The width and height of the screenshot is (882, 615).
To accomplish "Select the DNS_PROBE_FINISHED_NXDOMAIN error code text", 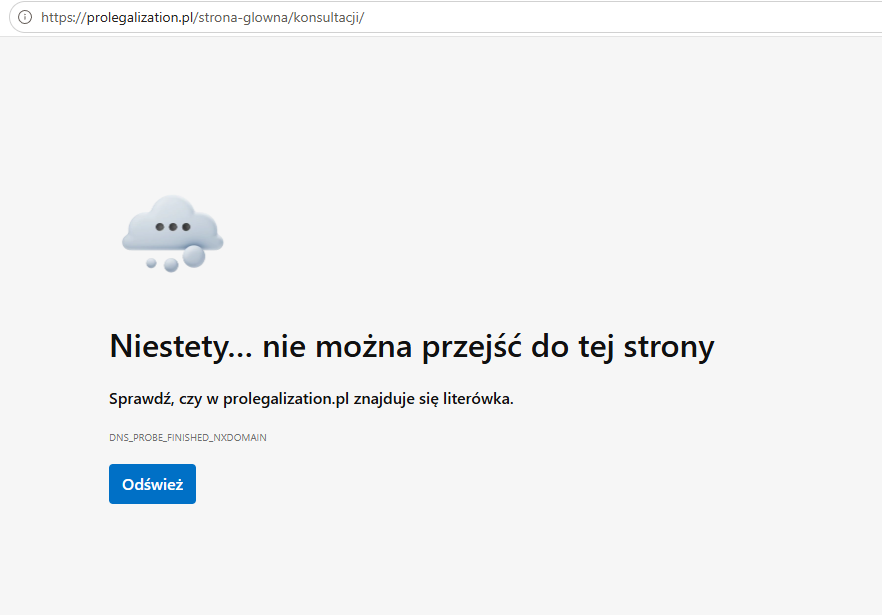I will 188,438.
